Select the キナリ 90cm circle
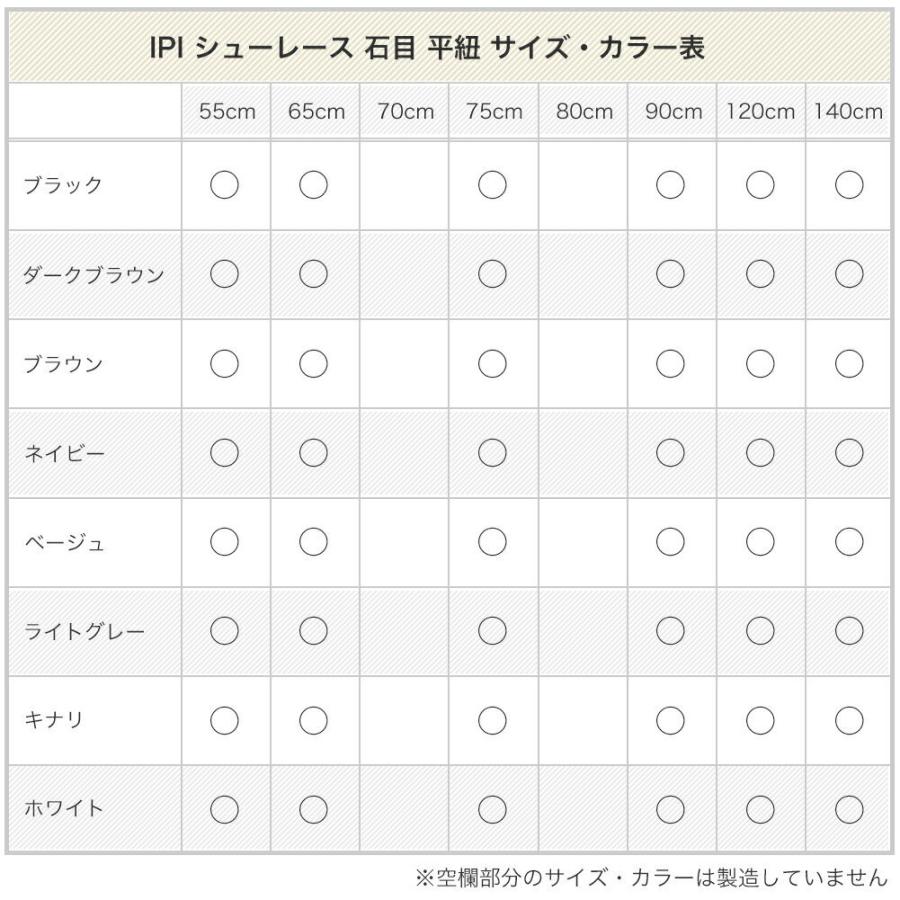 pos(670,720)
